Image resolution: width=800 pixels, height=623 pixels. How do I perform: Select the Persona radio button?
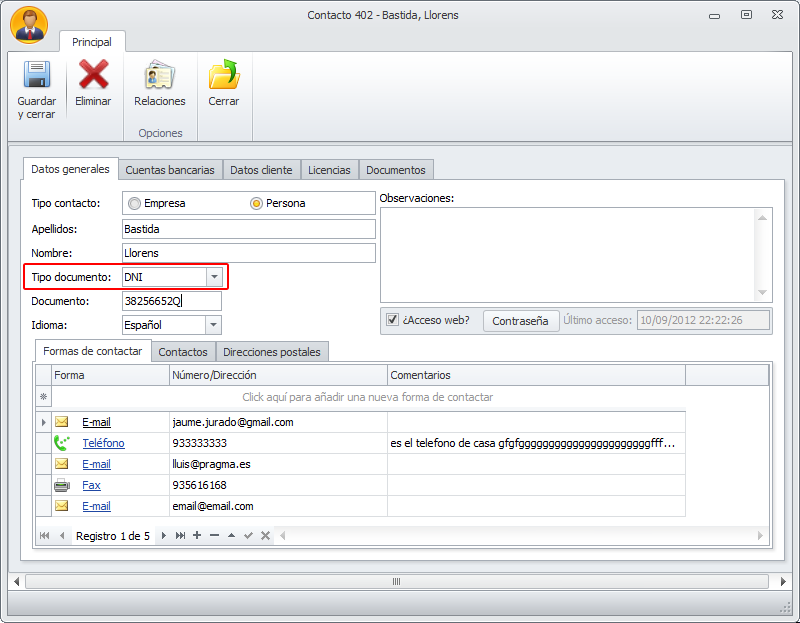(x=256, y=204)
